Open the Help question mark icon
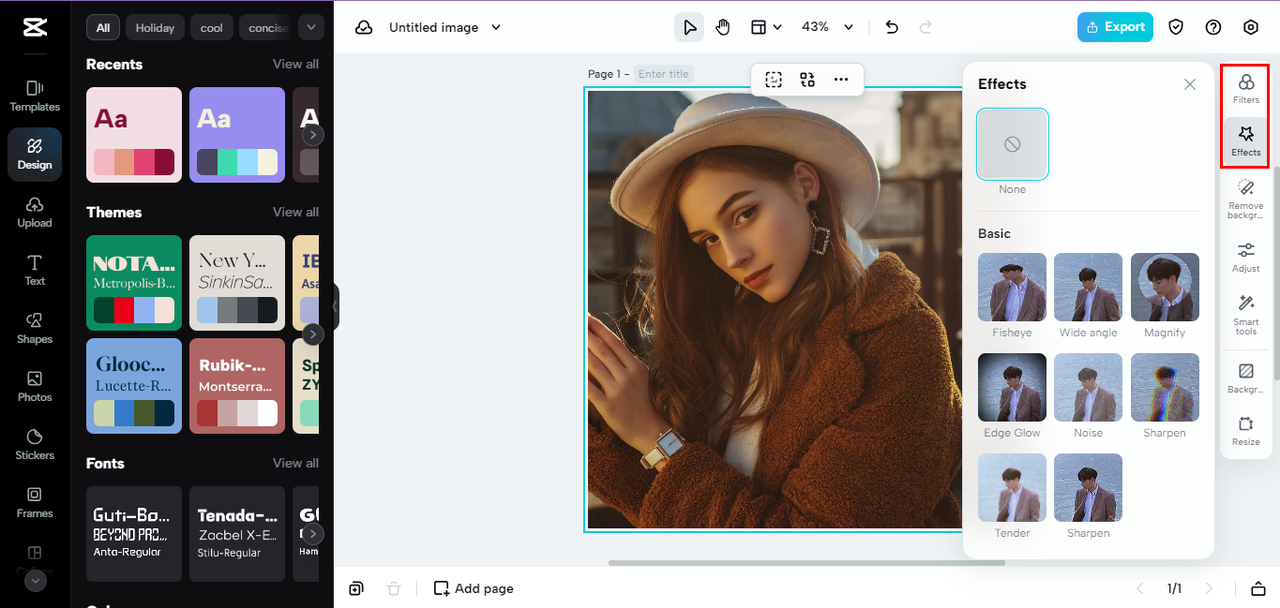Viewport: 1280px width, 608px height. (1213, 27)
